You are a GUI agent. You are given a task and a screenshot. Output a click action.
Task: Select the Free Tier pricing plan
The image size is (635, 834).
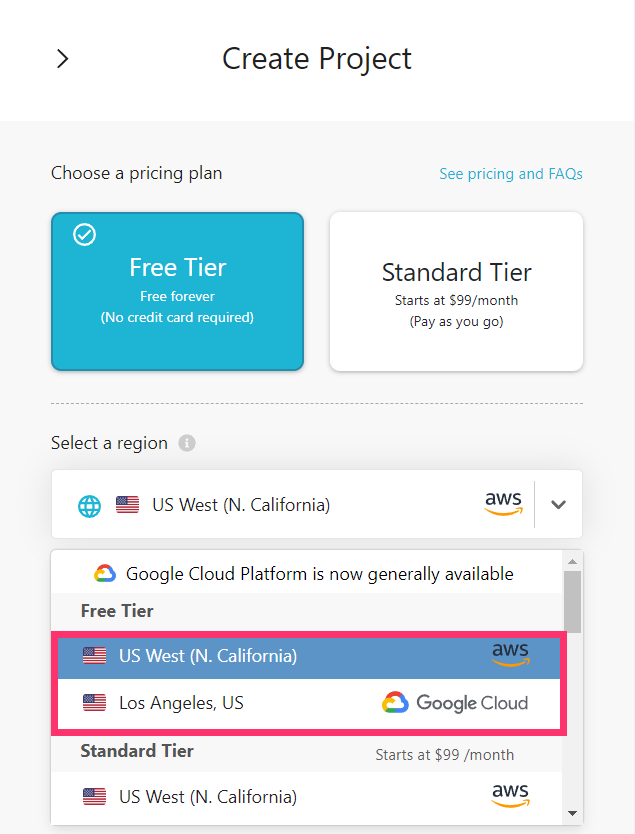(177, 291)
